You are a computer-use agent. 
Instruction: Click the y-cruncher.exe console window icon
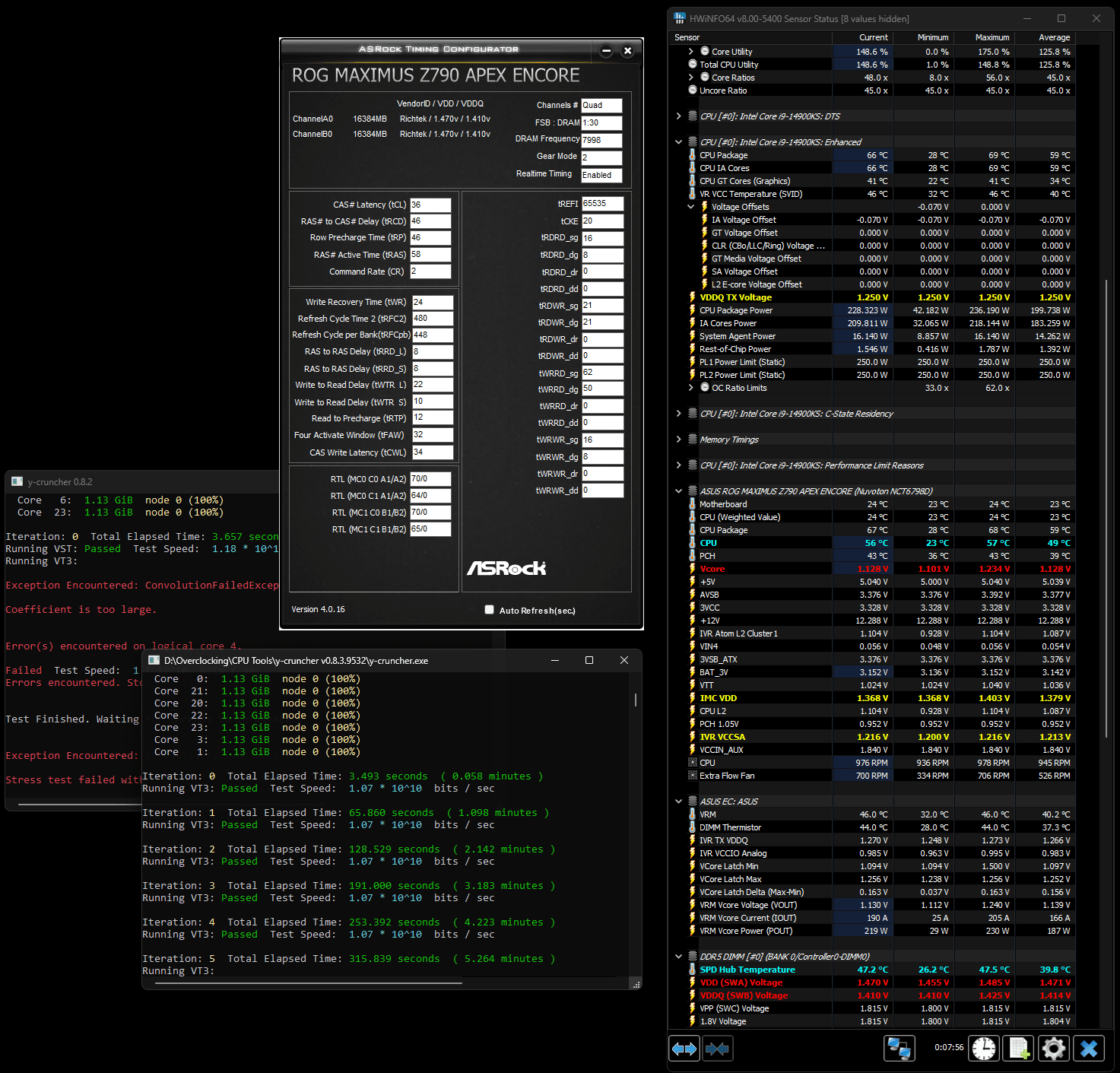154,660
